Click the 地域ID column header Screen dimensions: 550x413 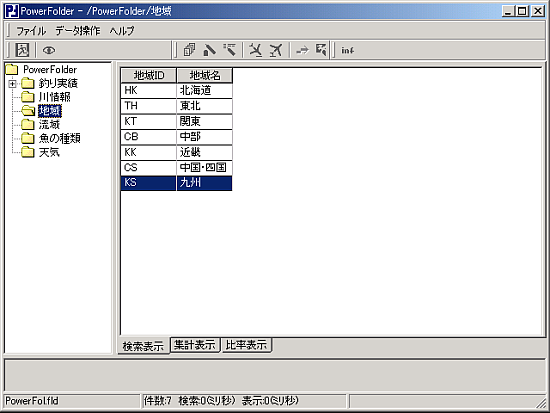coord(149,75)
